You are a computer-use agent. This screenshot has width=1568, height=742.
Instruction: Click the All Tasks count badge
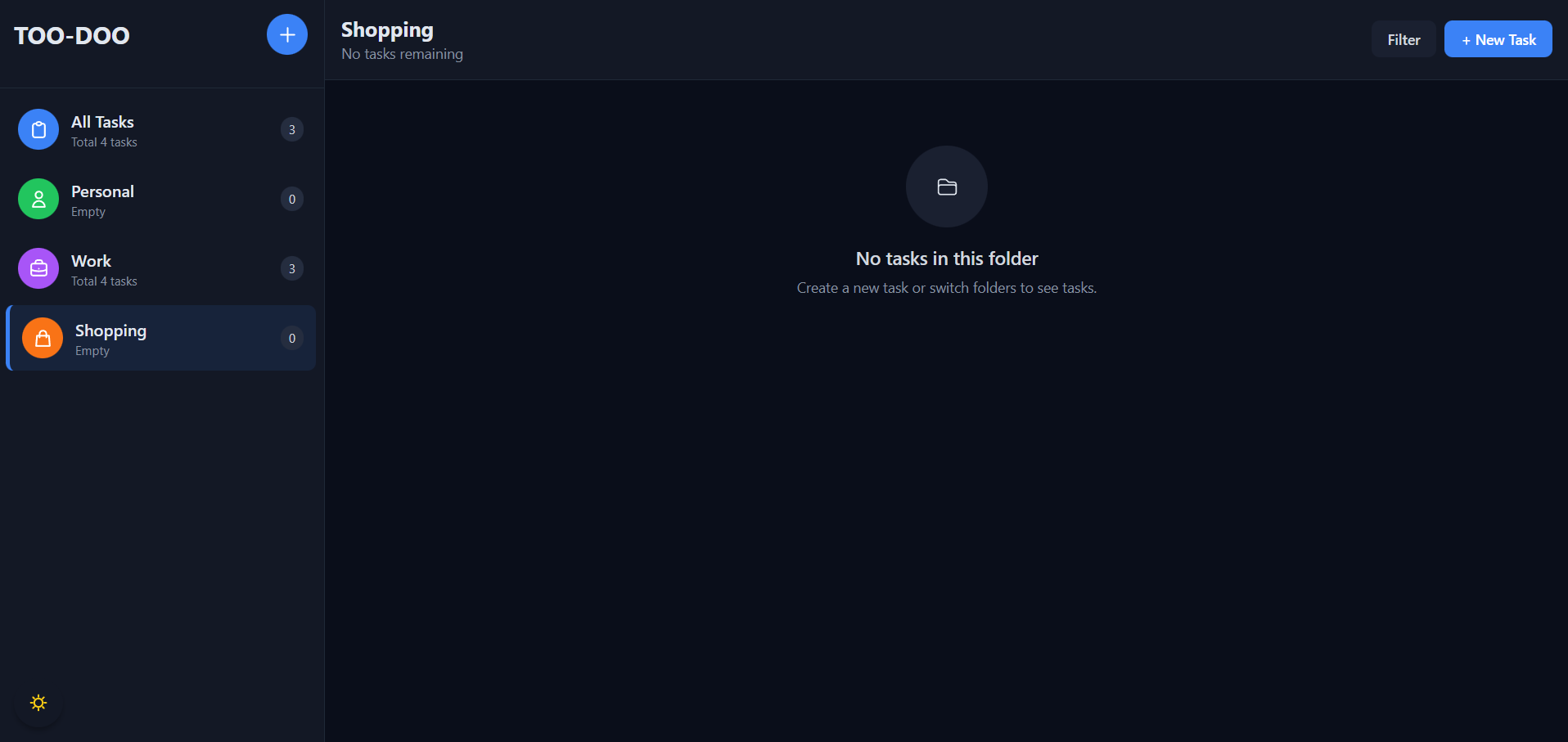(292, 129)
